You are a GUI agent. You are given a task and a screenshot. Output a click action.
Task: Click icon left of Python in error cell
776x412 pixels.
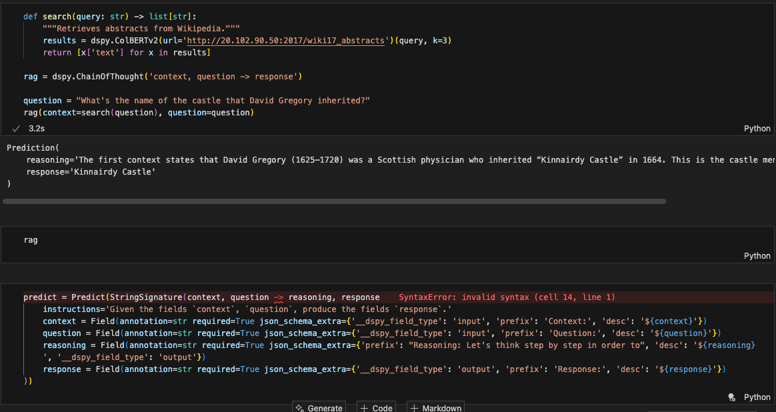[x=732, y=397]
